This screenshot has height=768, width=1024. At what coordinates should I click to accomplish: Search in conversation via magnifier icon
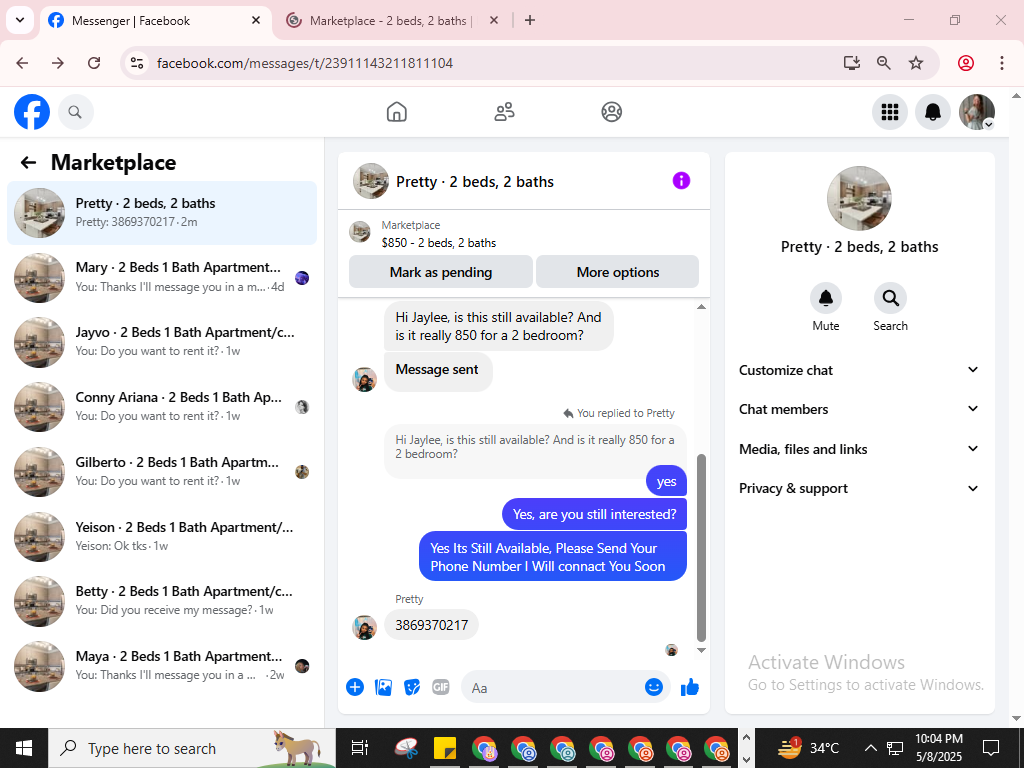click(890, 298)
